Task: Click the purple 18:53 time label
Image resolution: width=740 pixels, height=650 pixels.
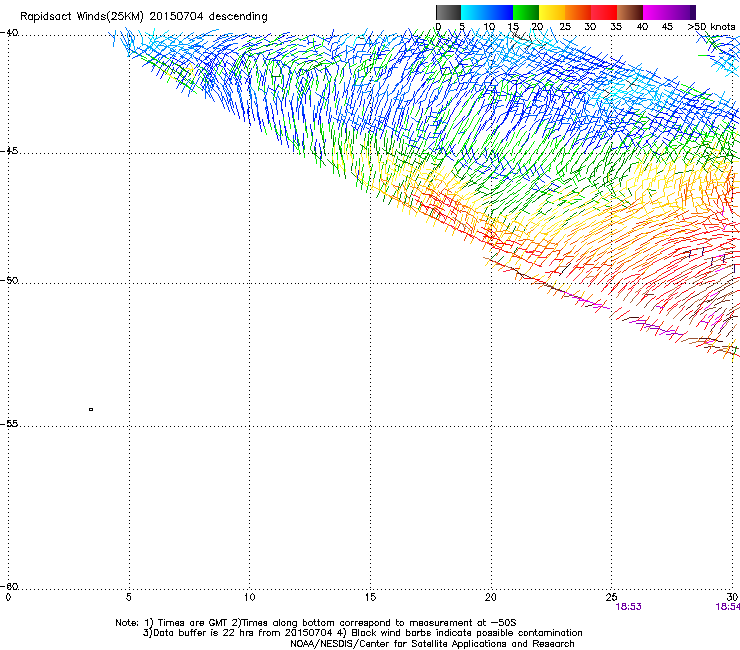Action: pyautogui.click(x=629, y=607)
